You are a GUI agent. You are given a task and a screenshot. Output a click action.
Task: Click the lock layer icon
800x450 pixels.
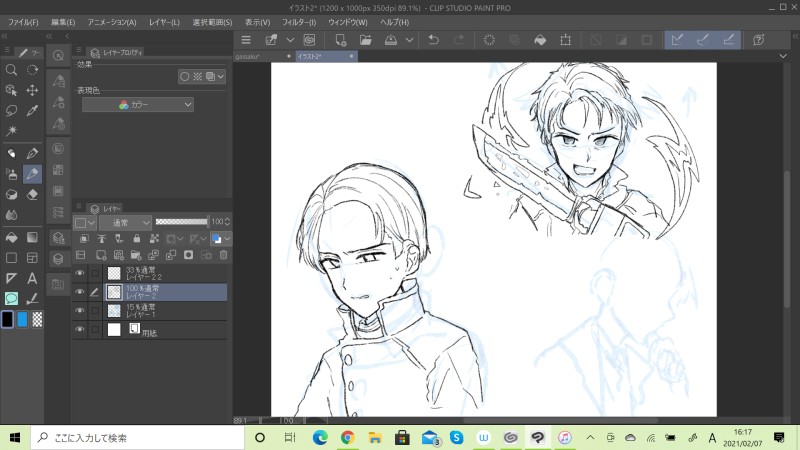click(136, 238)
